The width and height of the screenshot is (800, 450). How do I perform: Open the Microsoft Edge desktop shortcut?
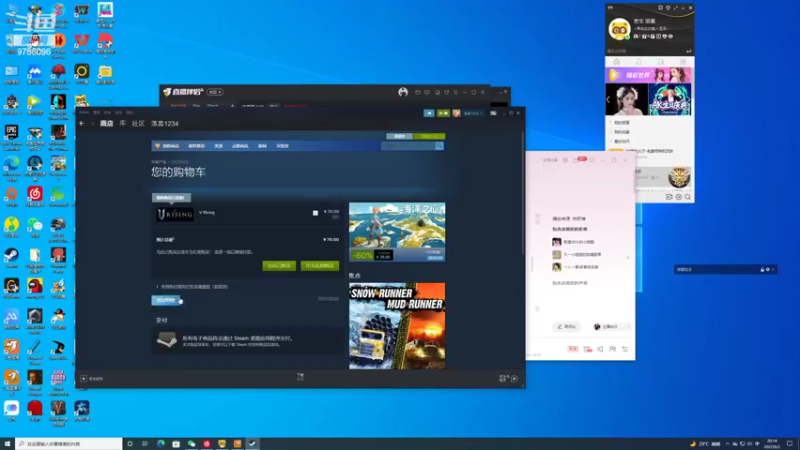pyautogui.click(x=11, y=167)
